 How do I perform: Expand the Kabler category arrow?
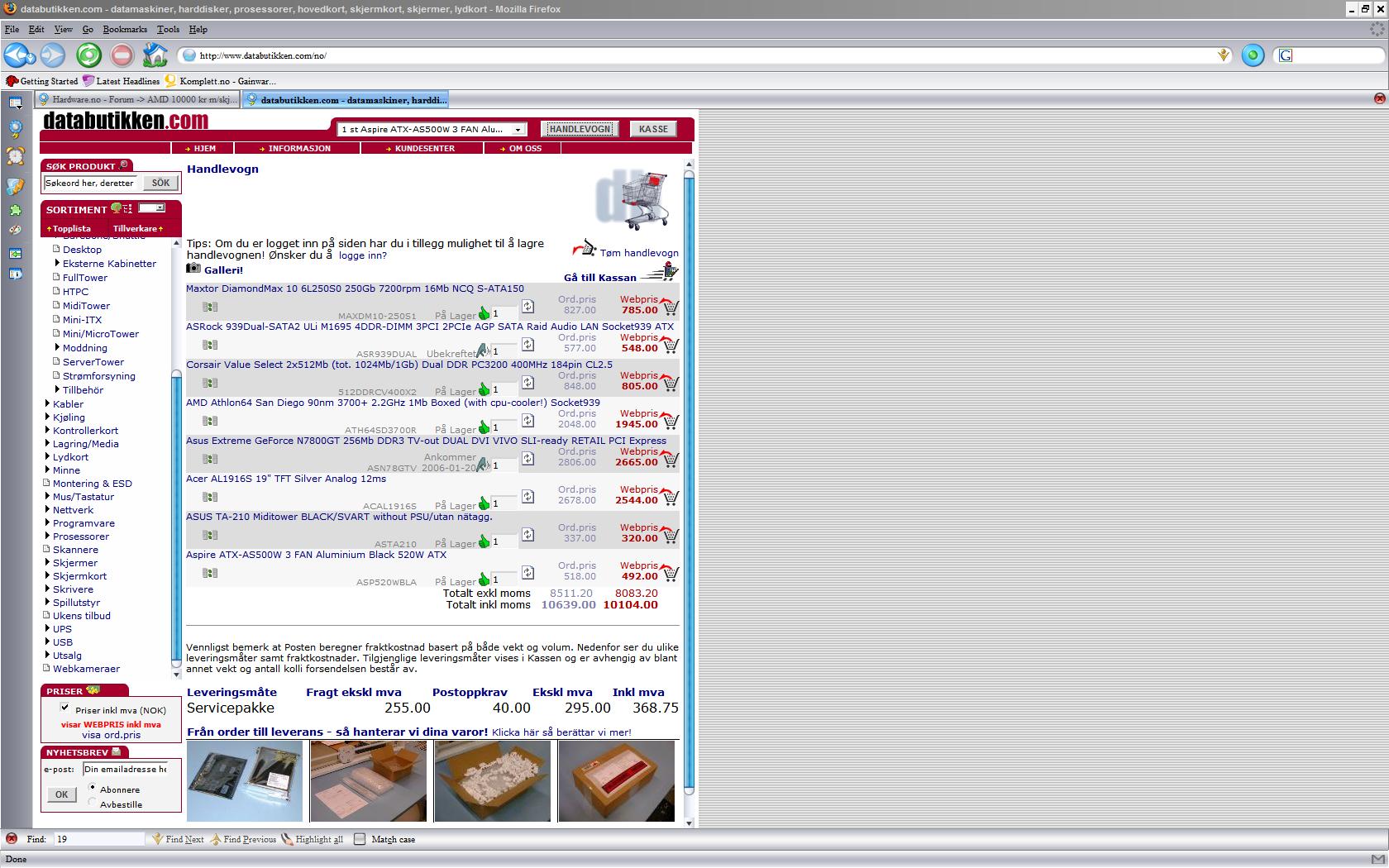47,404
